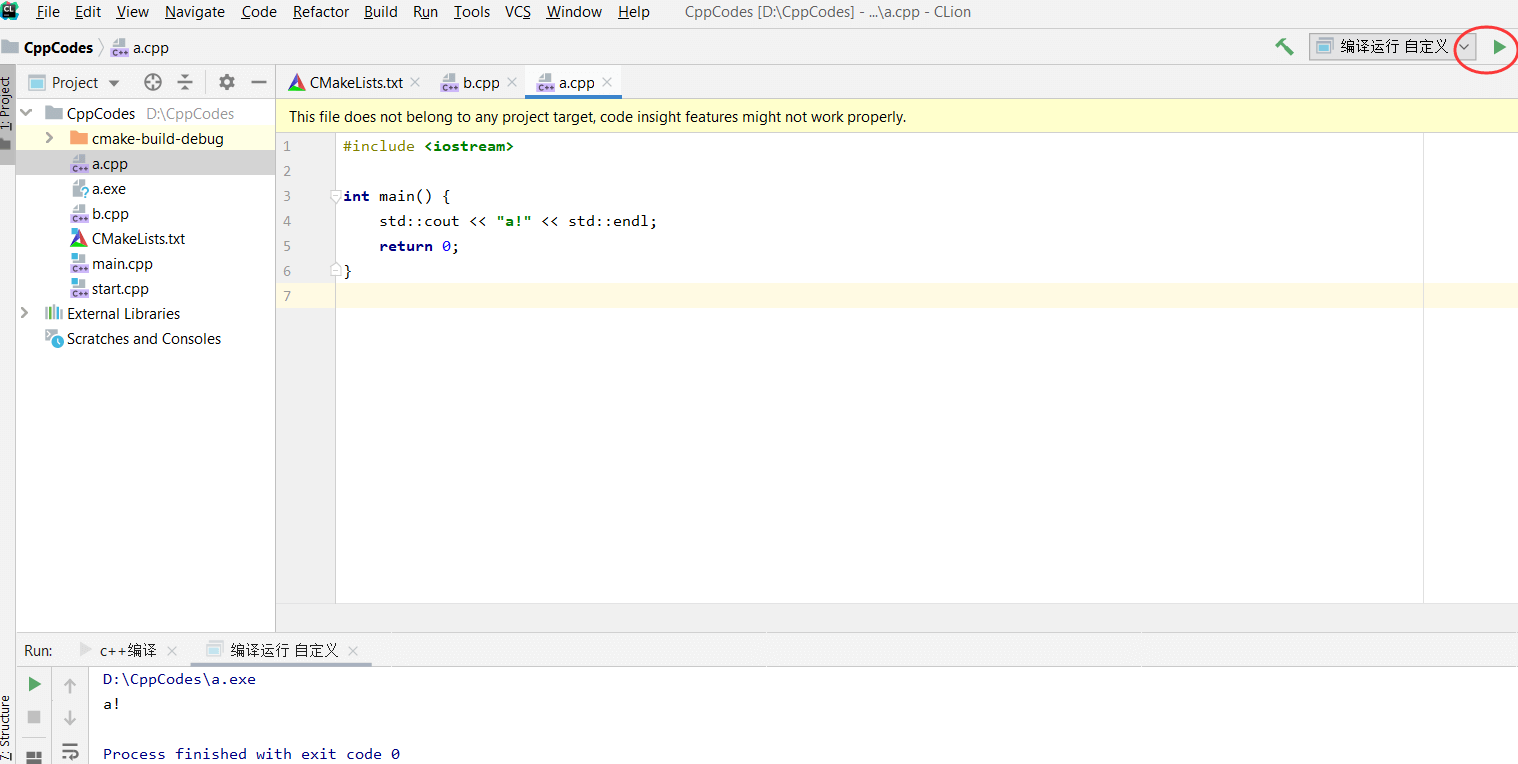
Task: Close the b.cpp editor tab
Action: tap(512, 83)
